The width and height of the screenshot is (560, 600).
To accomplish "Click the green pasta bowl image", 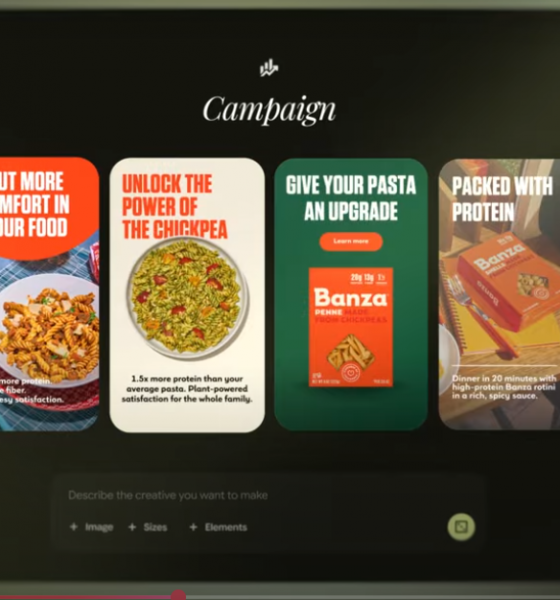I will [187, 298].
